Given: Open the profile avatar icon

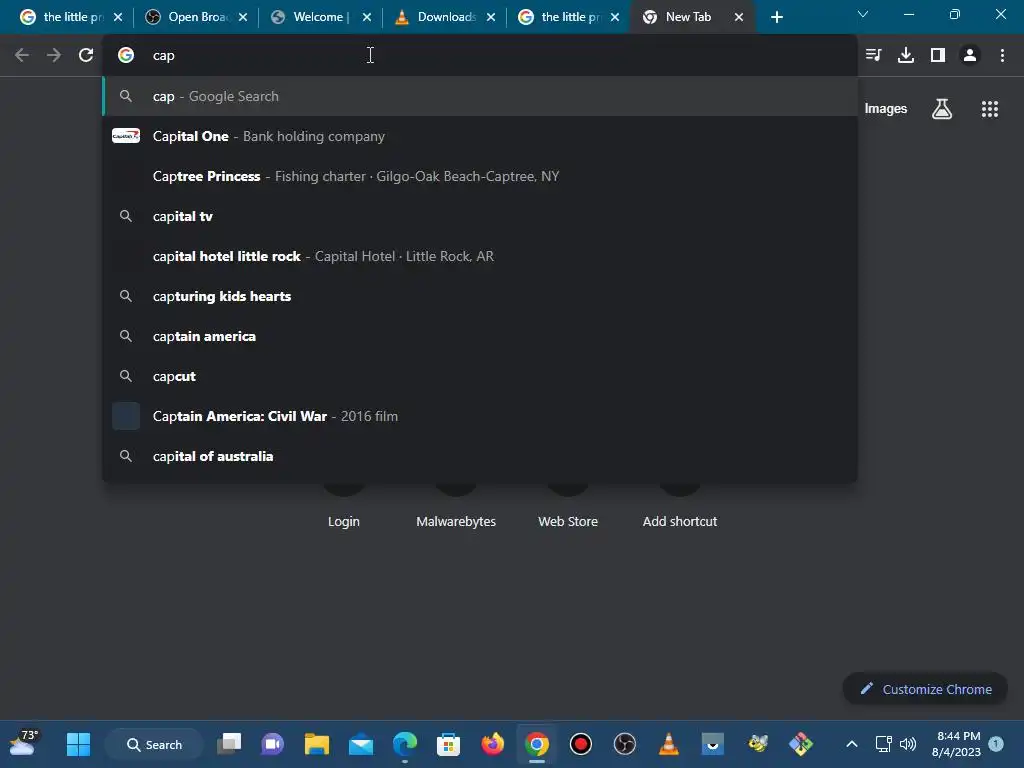Looking at the screenshot, I should (x=970, y=56).
